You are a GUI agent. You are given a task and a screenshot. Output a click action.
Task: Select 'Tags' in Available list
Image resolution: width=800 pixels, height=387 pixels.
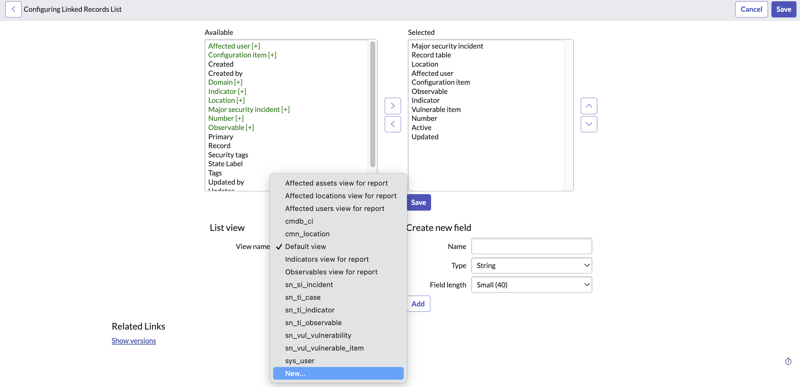click(215, 173)
